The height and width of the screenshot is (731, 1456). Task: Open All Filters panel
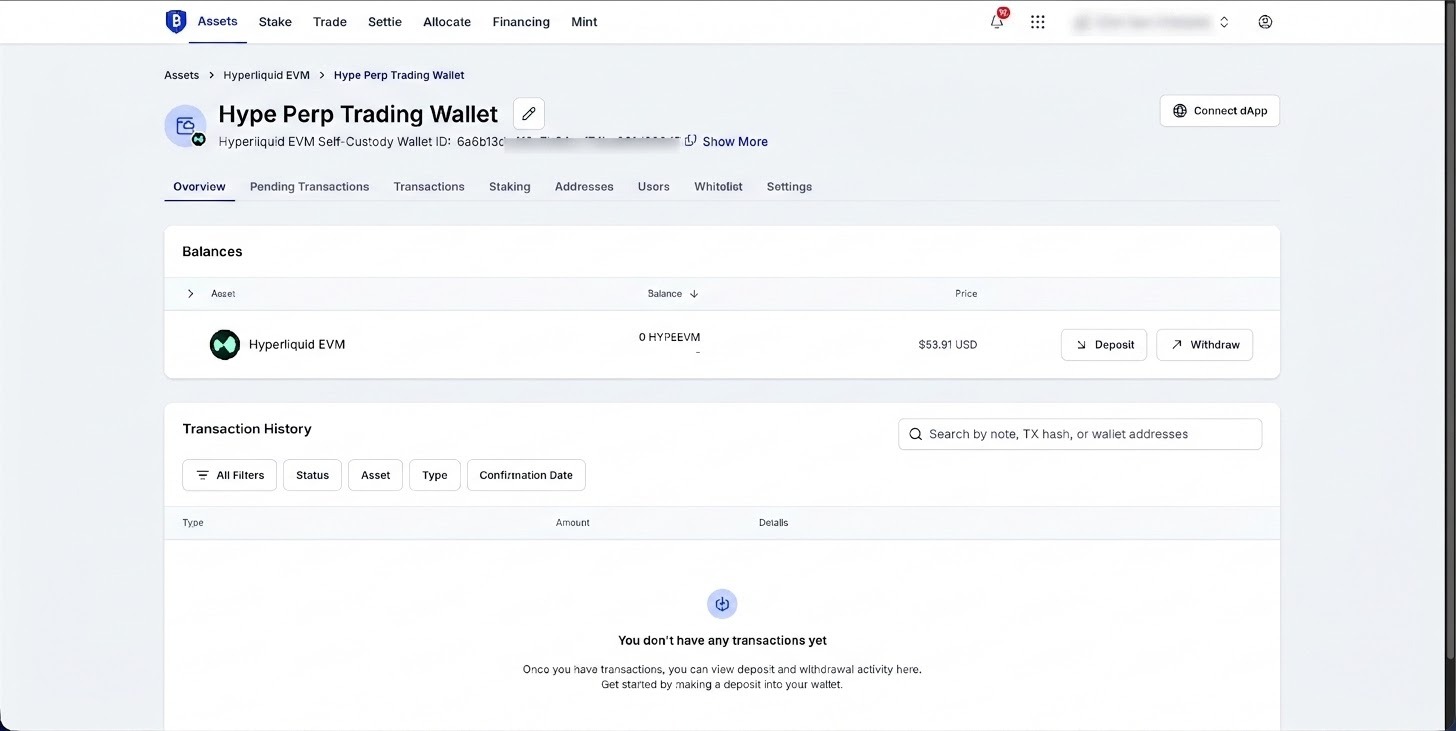(230, 475)
